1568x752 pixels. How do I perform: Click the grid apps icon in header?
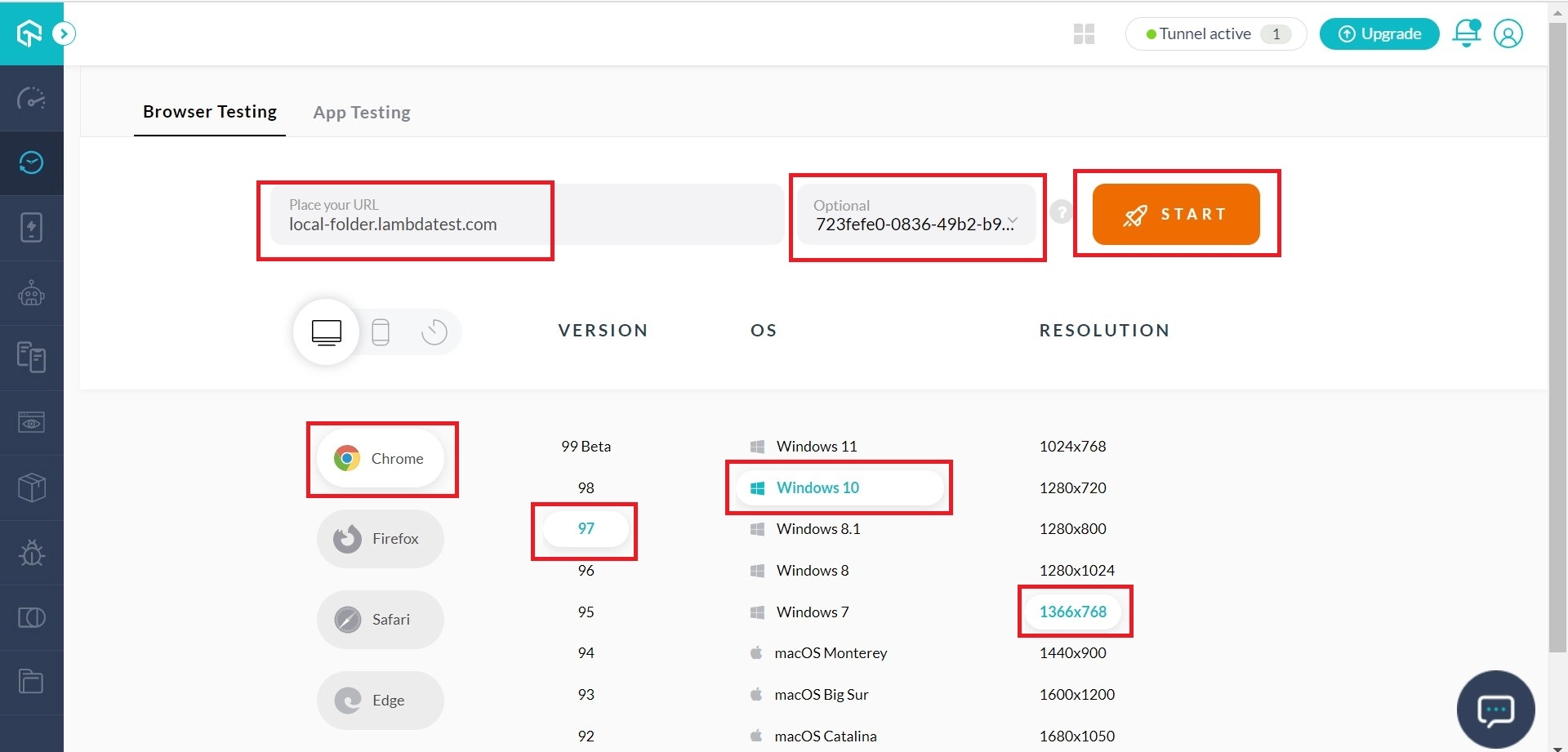(1084, 33)
